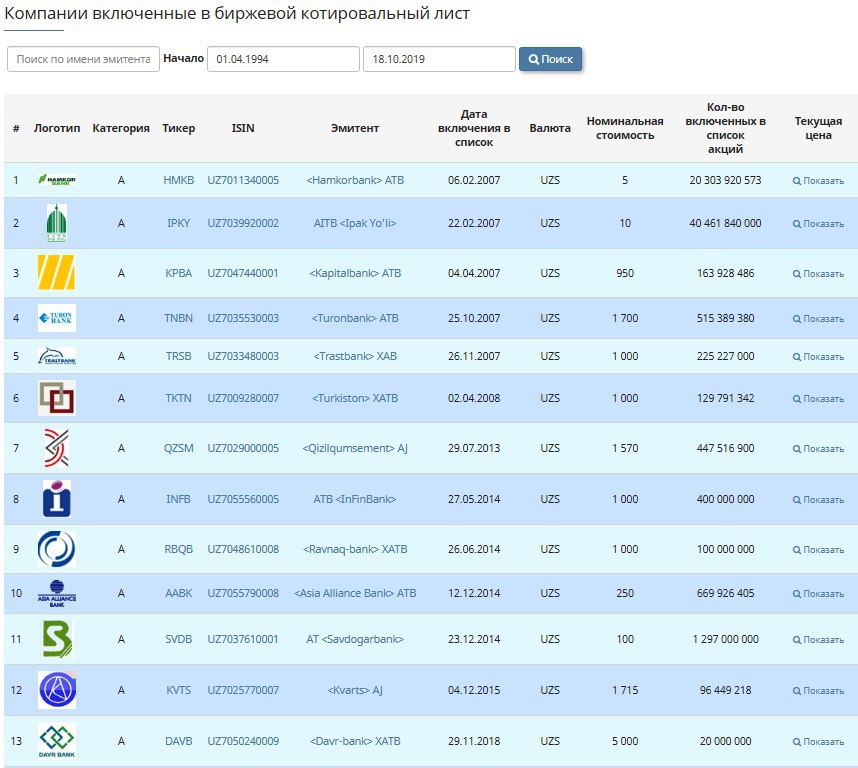Screen dimensions: 858x768
Task: Click the Ipak Yo'li green building logo
Action: point(57,223)
